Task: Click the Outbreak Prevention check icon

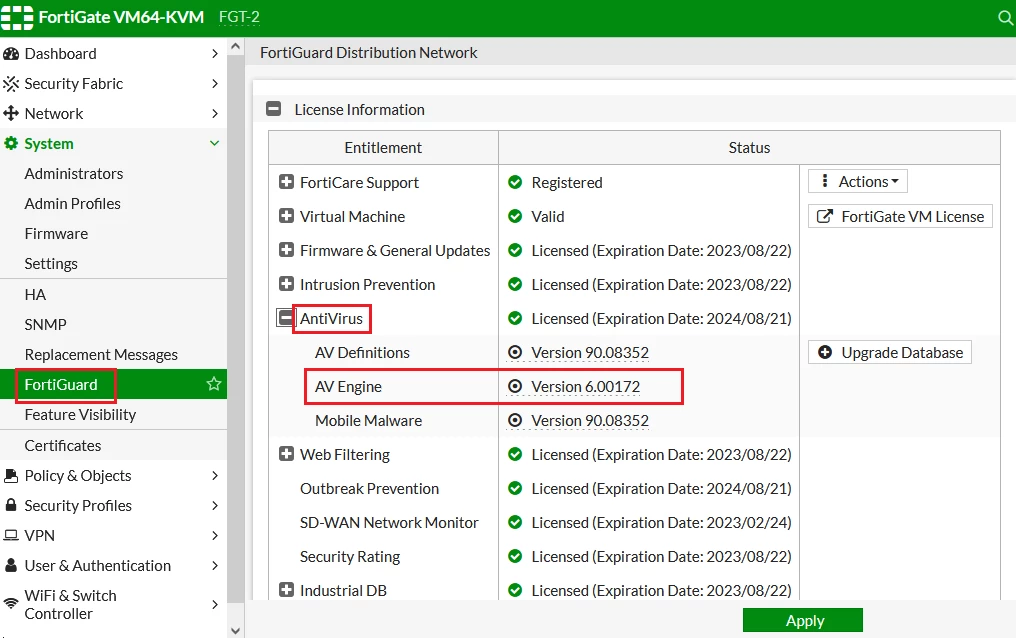Action: (x=515, y=488)
